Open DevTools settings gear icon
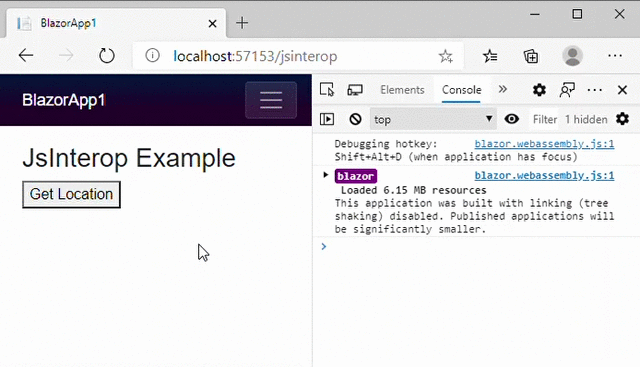The width and height of the screenshot is (640, 367). point(539,90)
